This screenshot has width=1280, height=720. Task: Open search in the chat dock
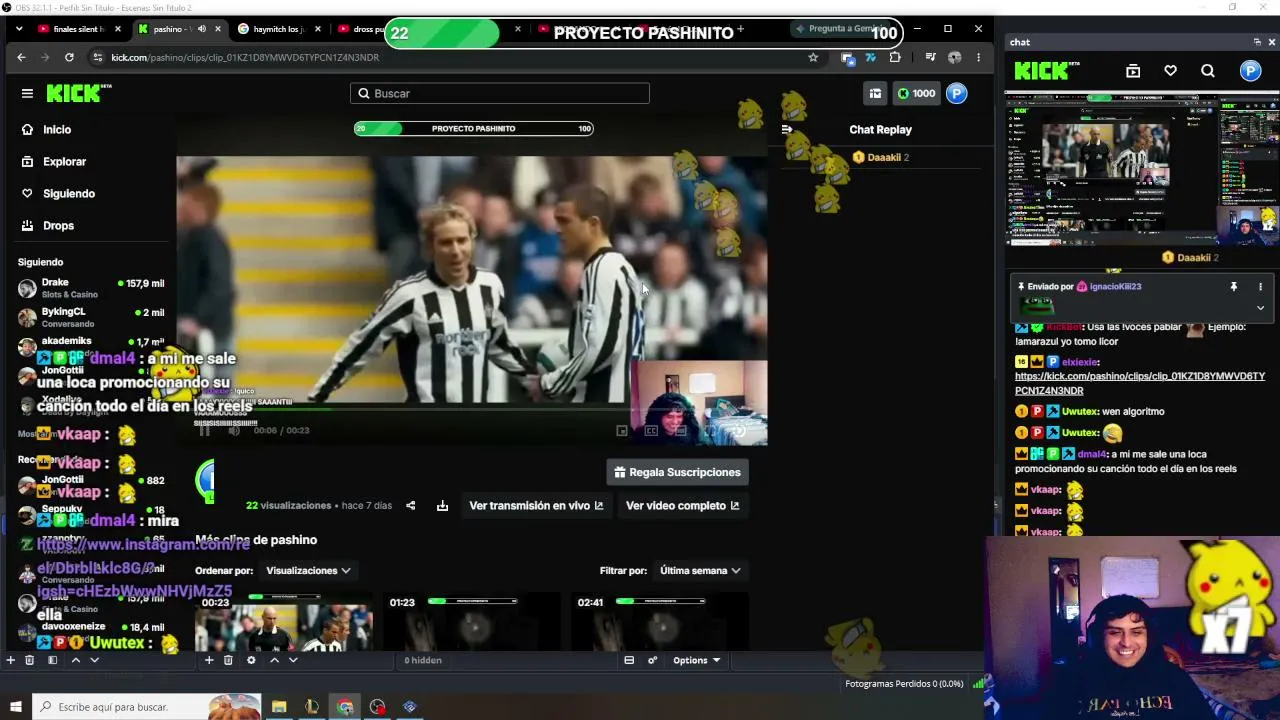point(1208,71)
